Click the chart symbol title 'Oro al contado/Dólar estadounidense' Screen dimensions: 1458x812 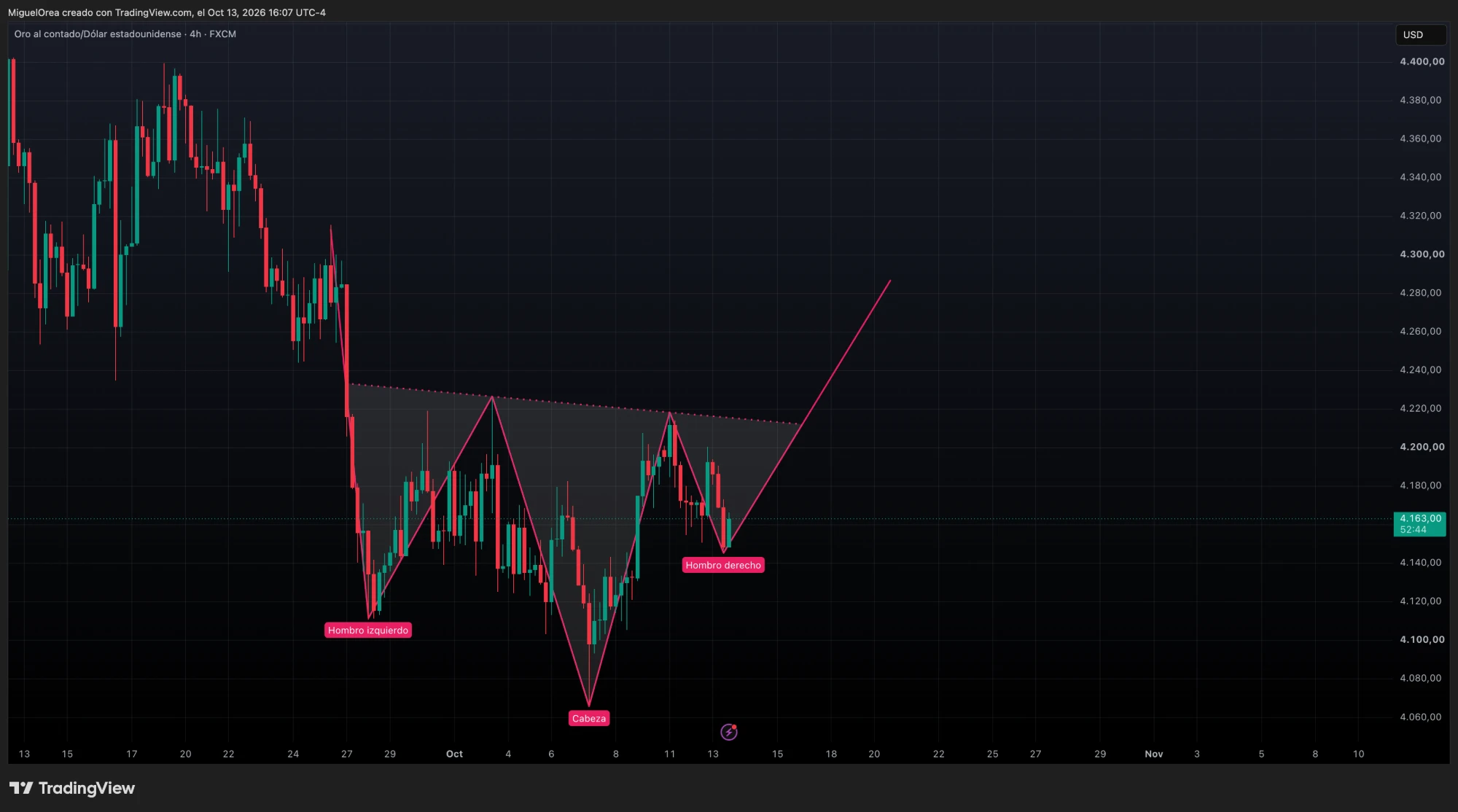point(98,34)
